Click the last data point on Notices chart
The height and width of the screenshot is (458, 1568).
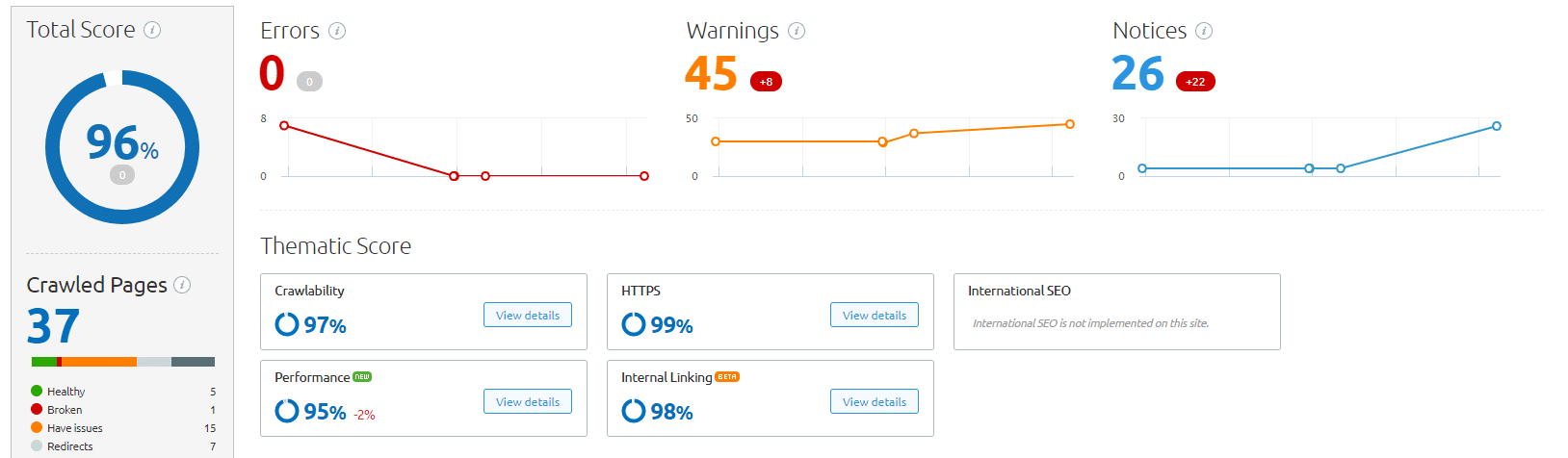coord(1497,126)
